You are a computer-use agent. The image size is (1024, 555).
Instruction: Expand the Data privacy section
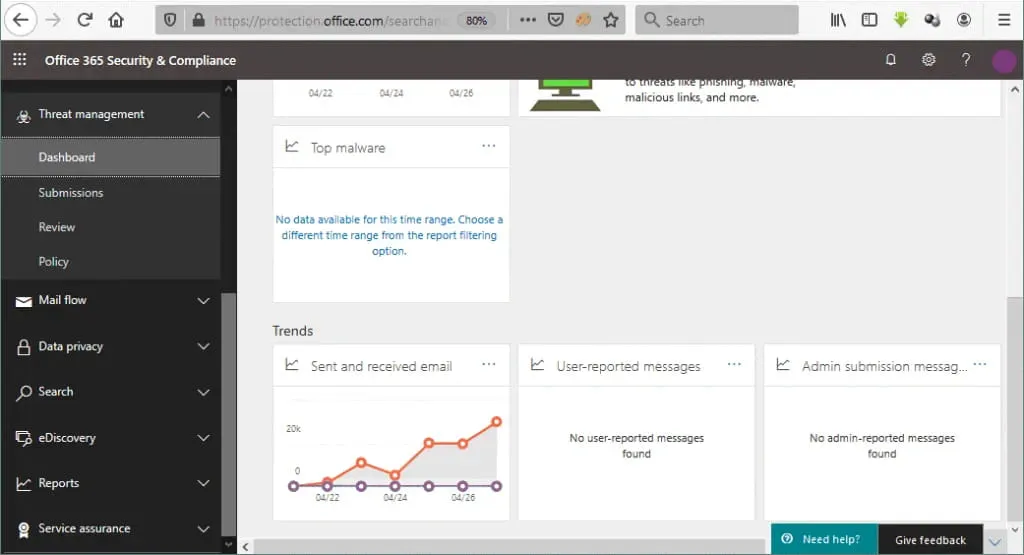(x=204, y=346)
